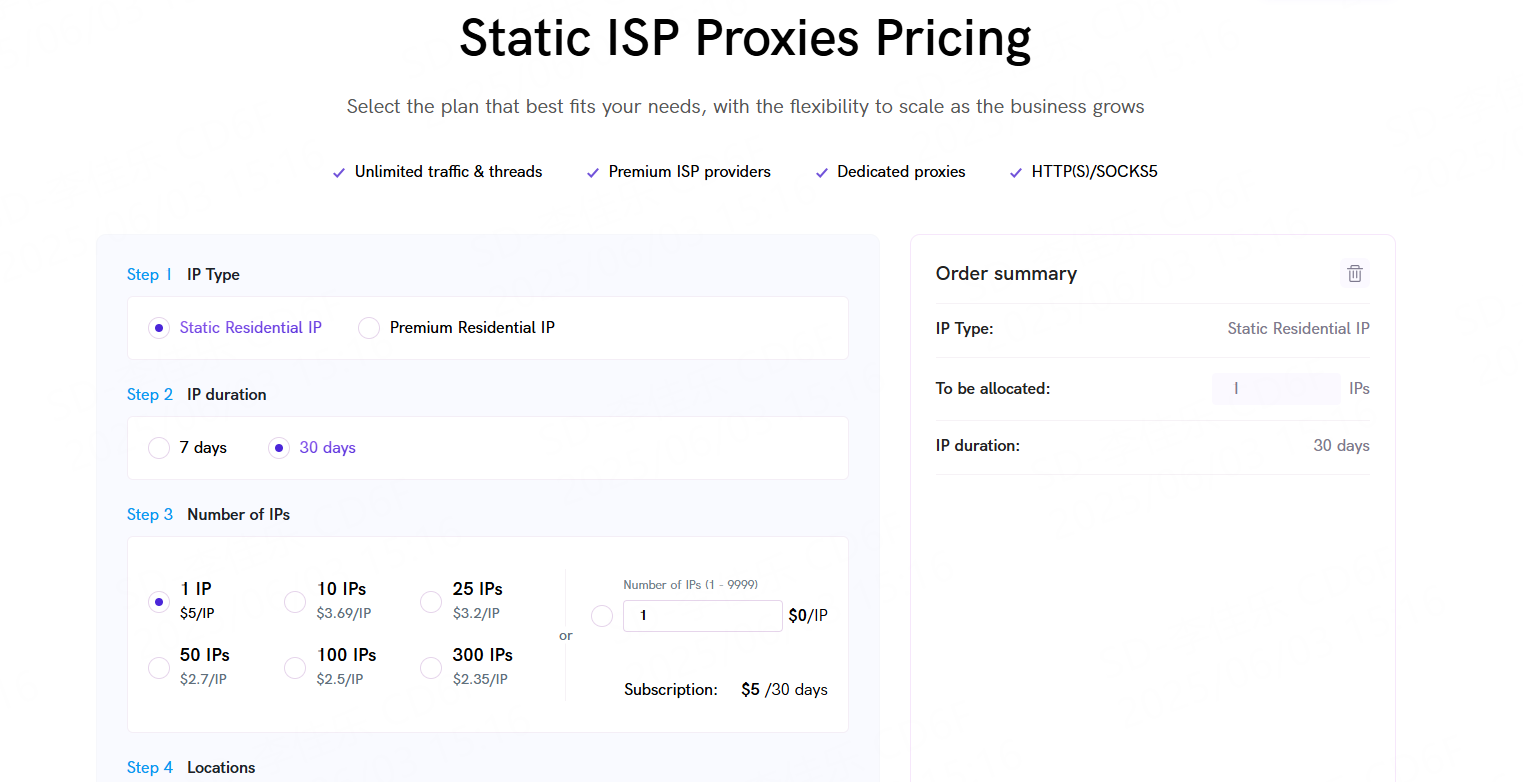Select the 25 IPs at $3.2/IP
The width and height of the screenshot is (1523, 782).
pyautogui.click(x=431, y=602)
